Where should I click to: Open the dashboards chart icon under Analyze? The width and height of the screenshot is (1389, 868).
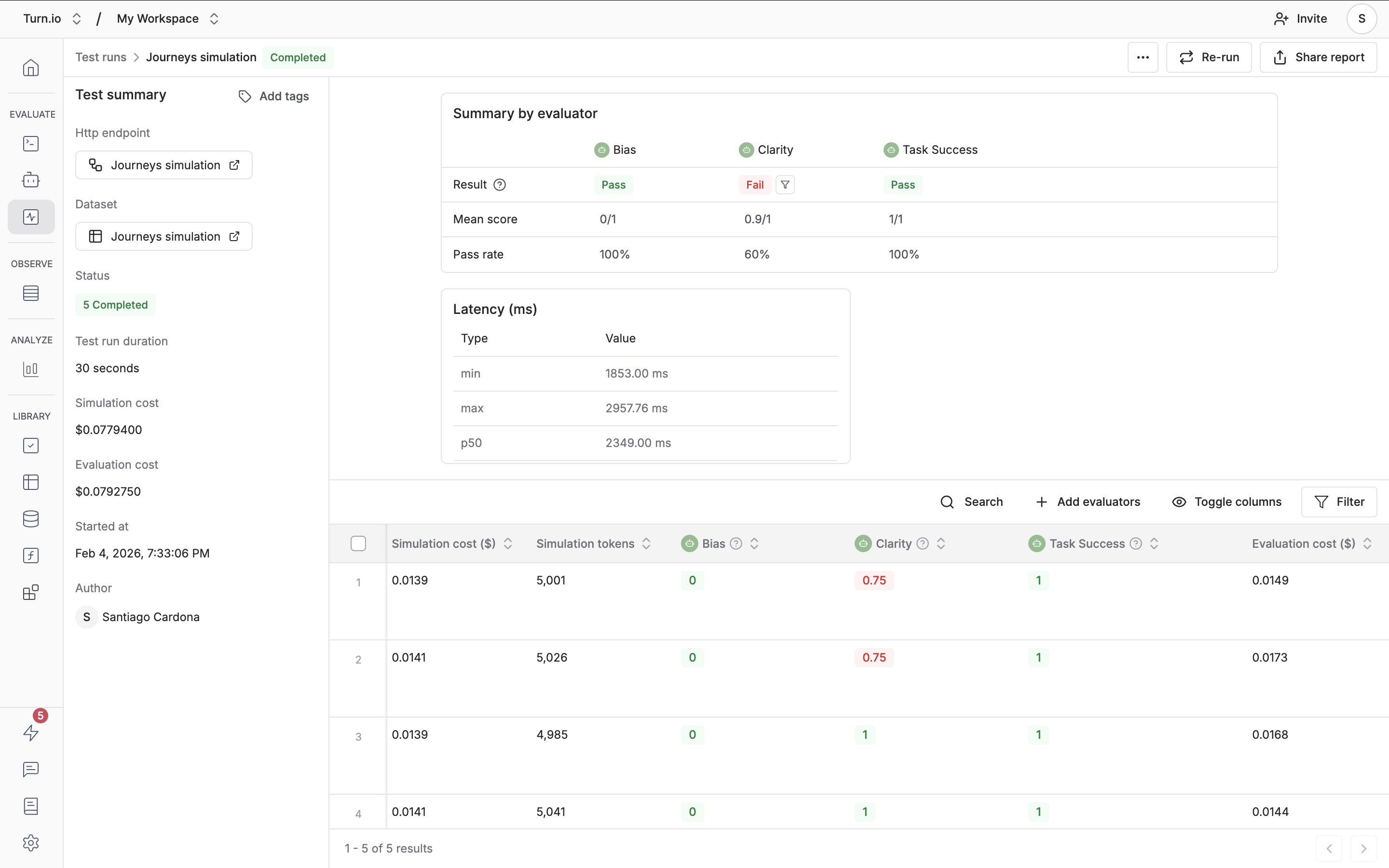[x=31, y=369]
